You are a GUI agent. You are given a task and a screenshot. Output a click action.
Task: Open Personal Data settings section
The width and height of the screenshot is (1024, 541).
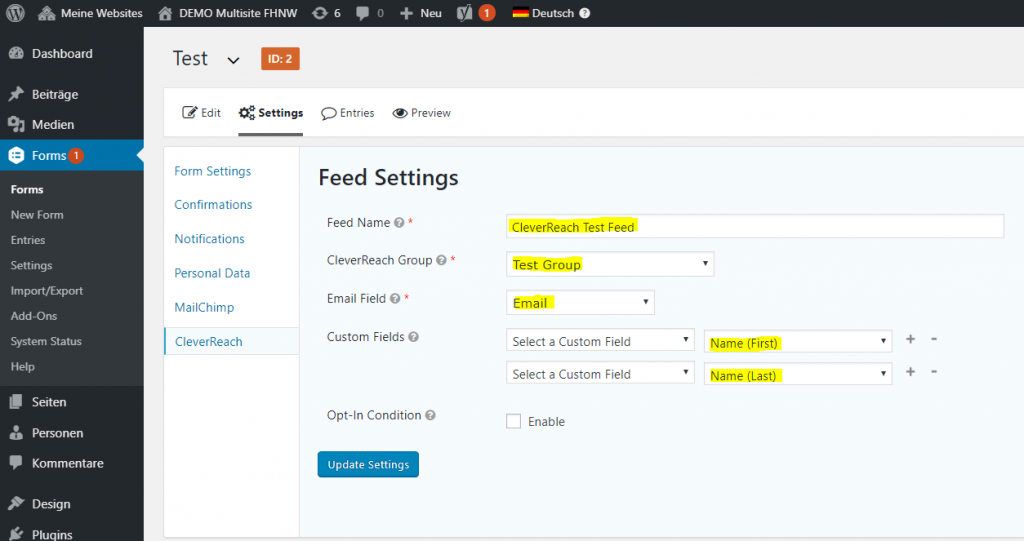[x=212, y=273]
